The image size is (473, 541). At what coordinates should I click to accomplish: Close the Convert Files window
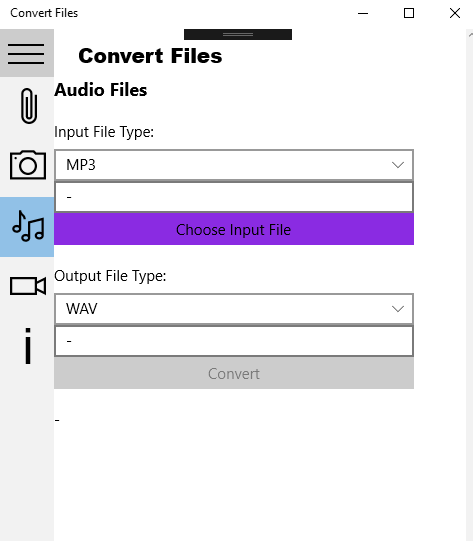[x=455, y=13]
